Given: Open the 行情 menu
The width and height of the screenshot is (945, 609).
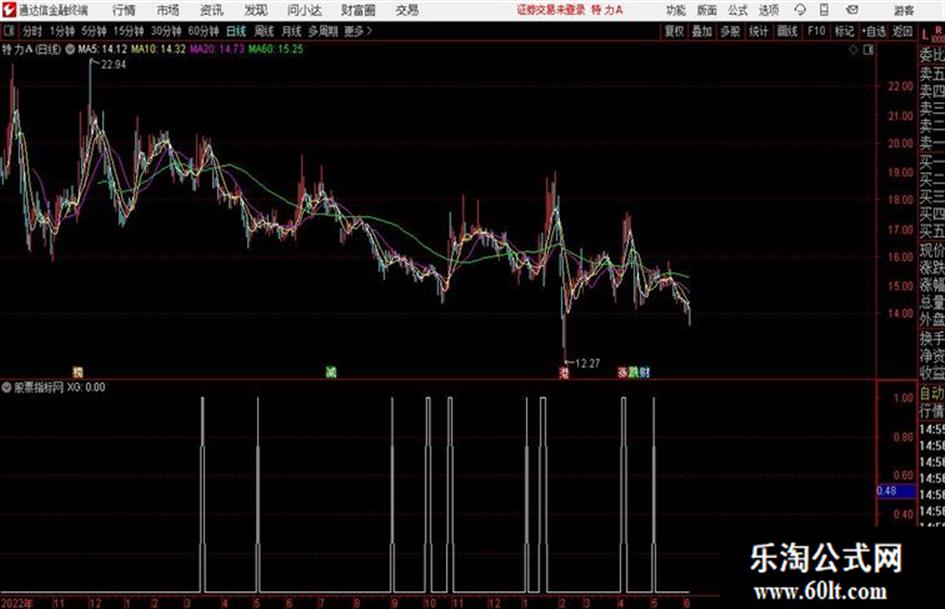Looking at the screenshot, I should [124, 10].
